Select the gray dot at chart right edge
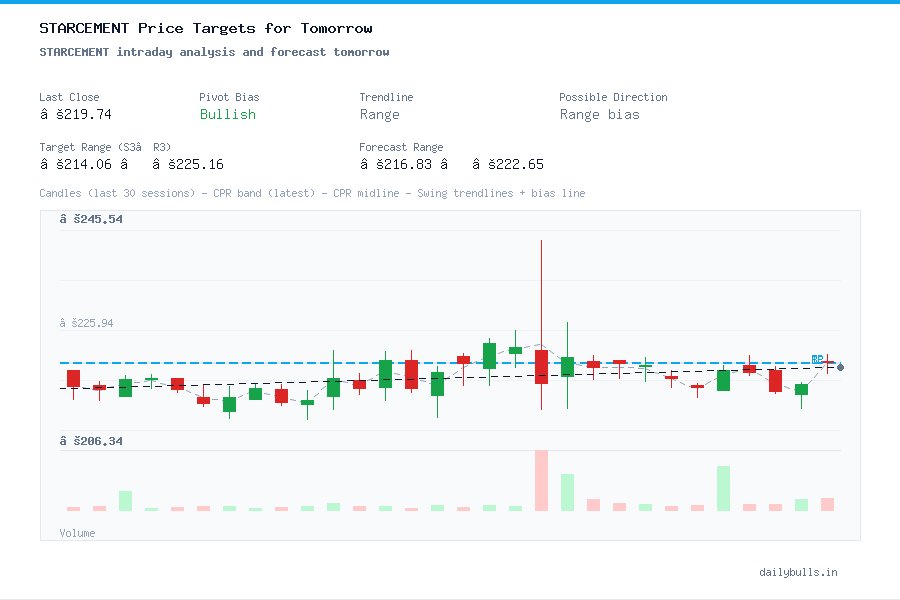900x600 pixels. click(841, 368)
